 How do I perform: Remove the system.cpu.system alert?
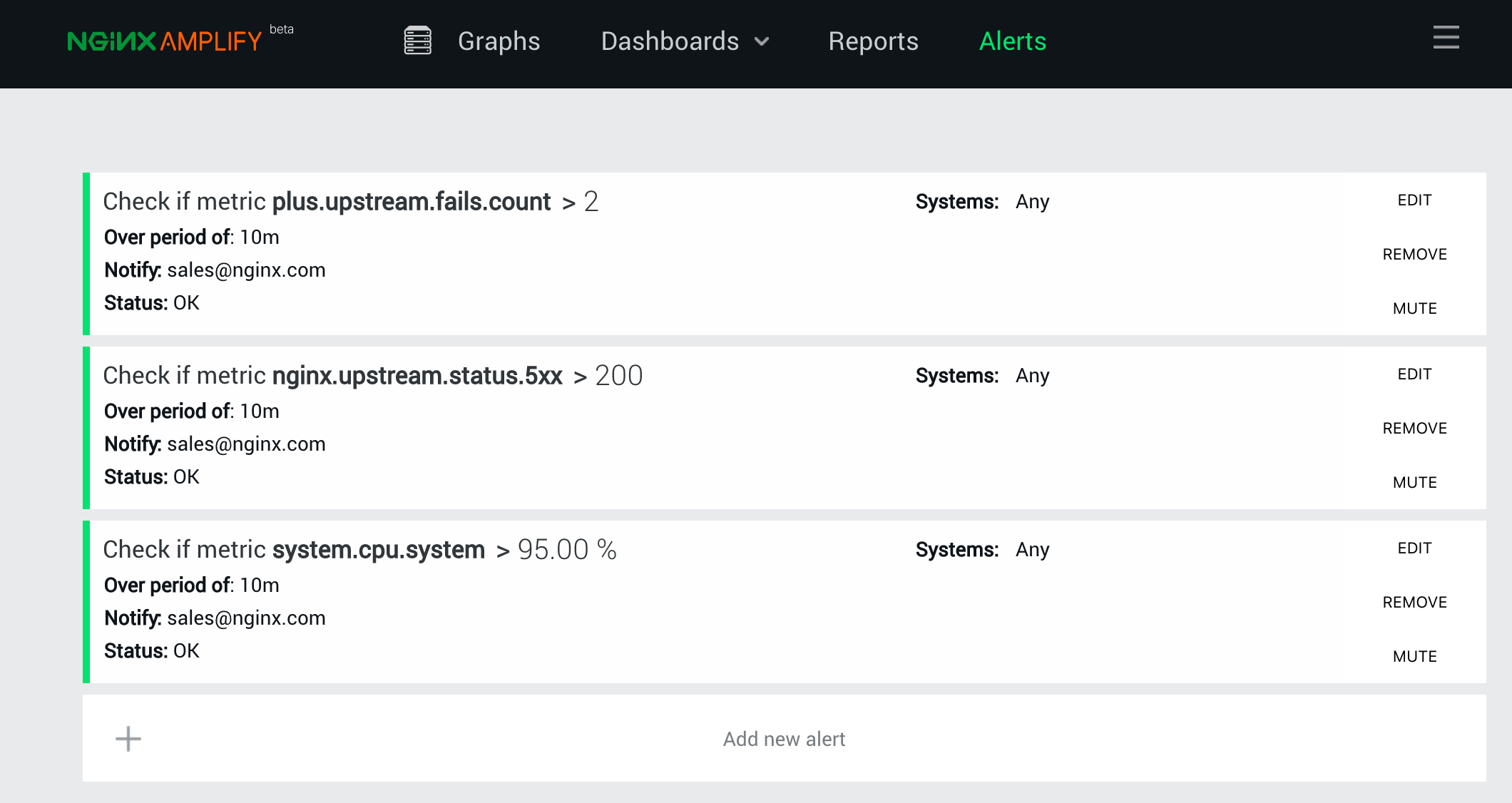click(1414, 603)
